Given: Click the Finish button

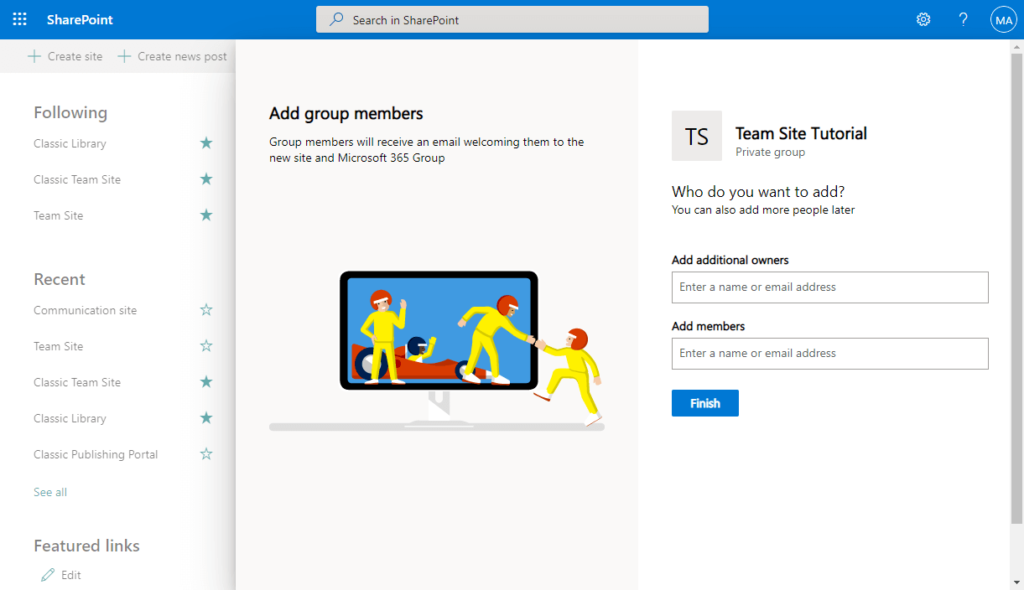Looking at the screenshot, I should point(705,403).
